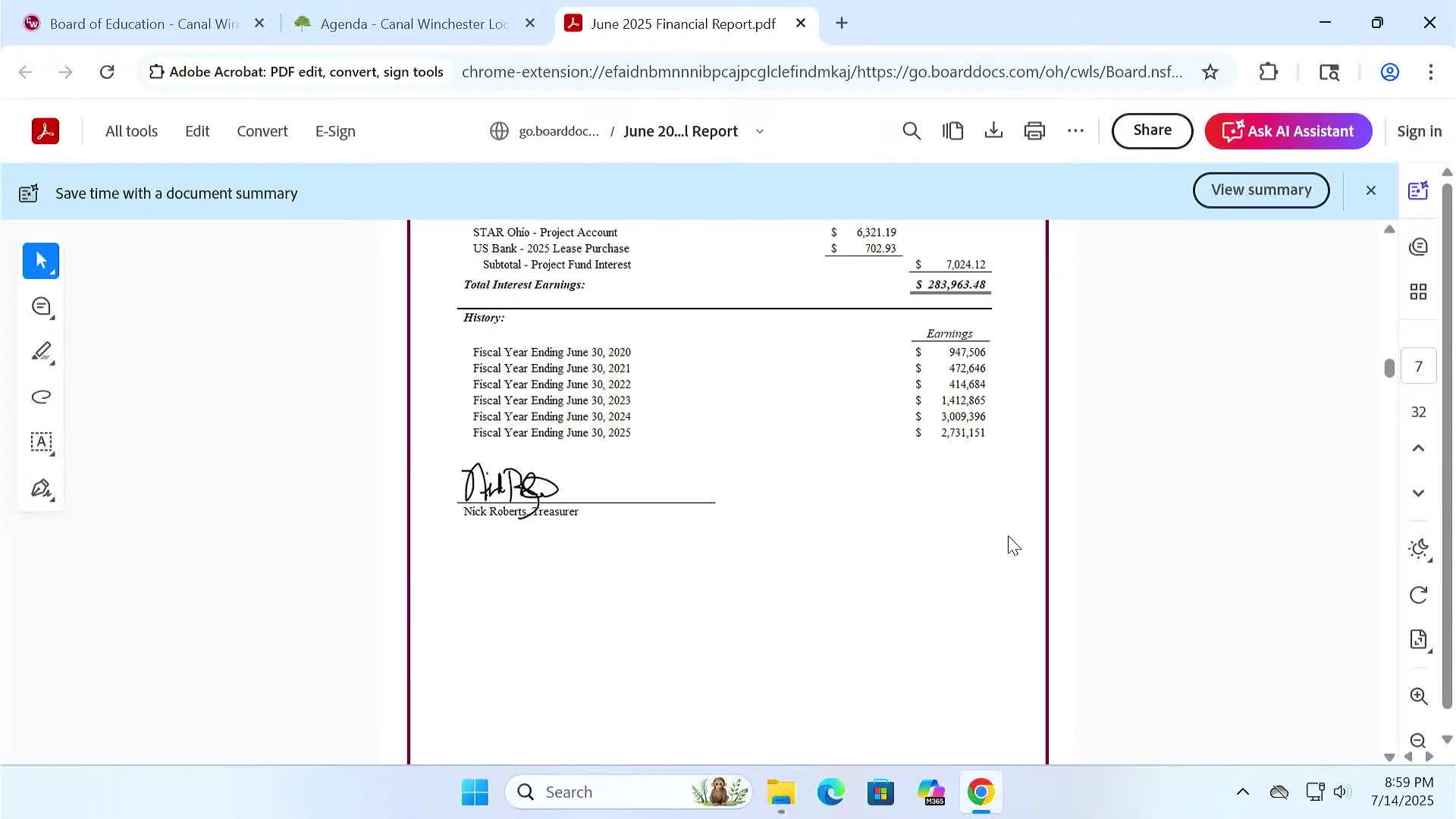
Task: Download the PDF file
Action: [x=993, y=131]
